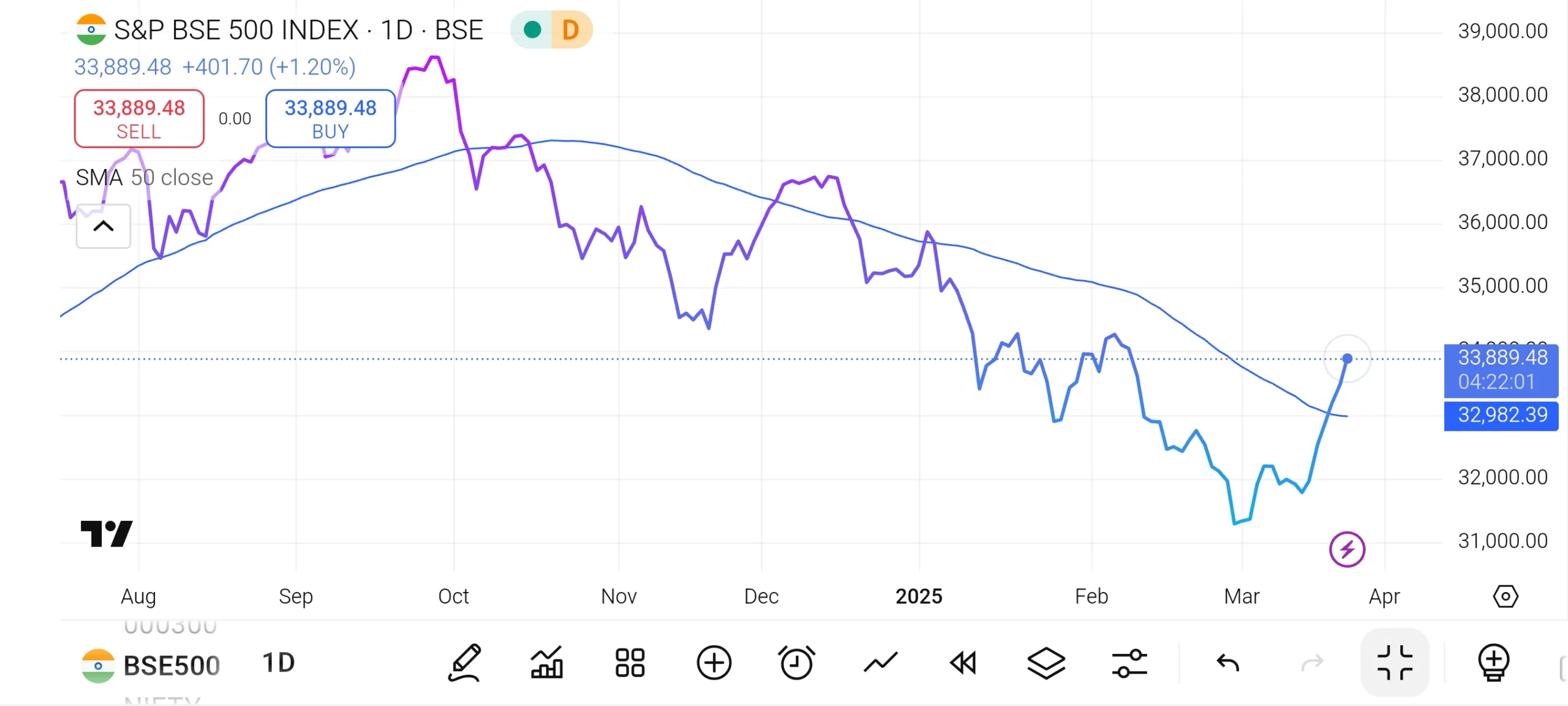Click the BUY 33,889.48 button
The image size is (1568, 706).
tap(330, 119)
